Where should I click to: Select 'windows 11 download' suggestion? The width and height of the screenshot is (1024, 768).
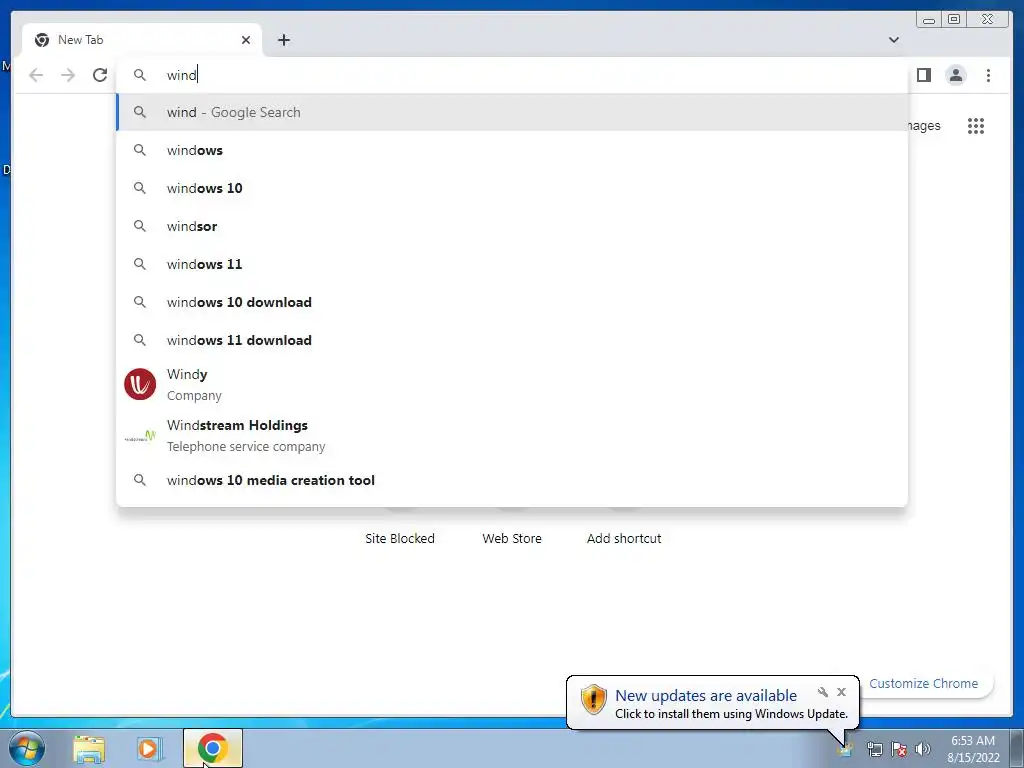pos(512,340)
